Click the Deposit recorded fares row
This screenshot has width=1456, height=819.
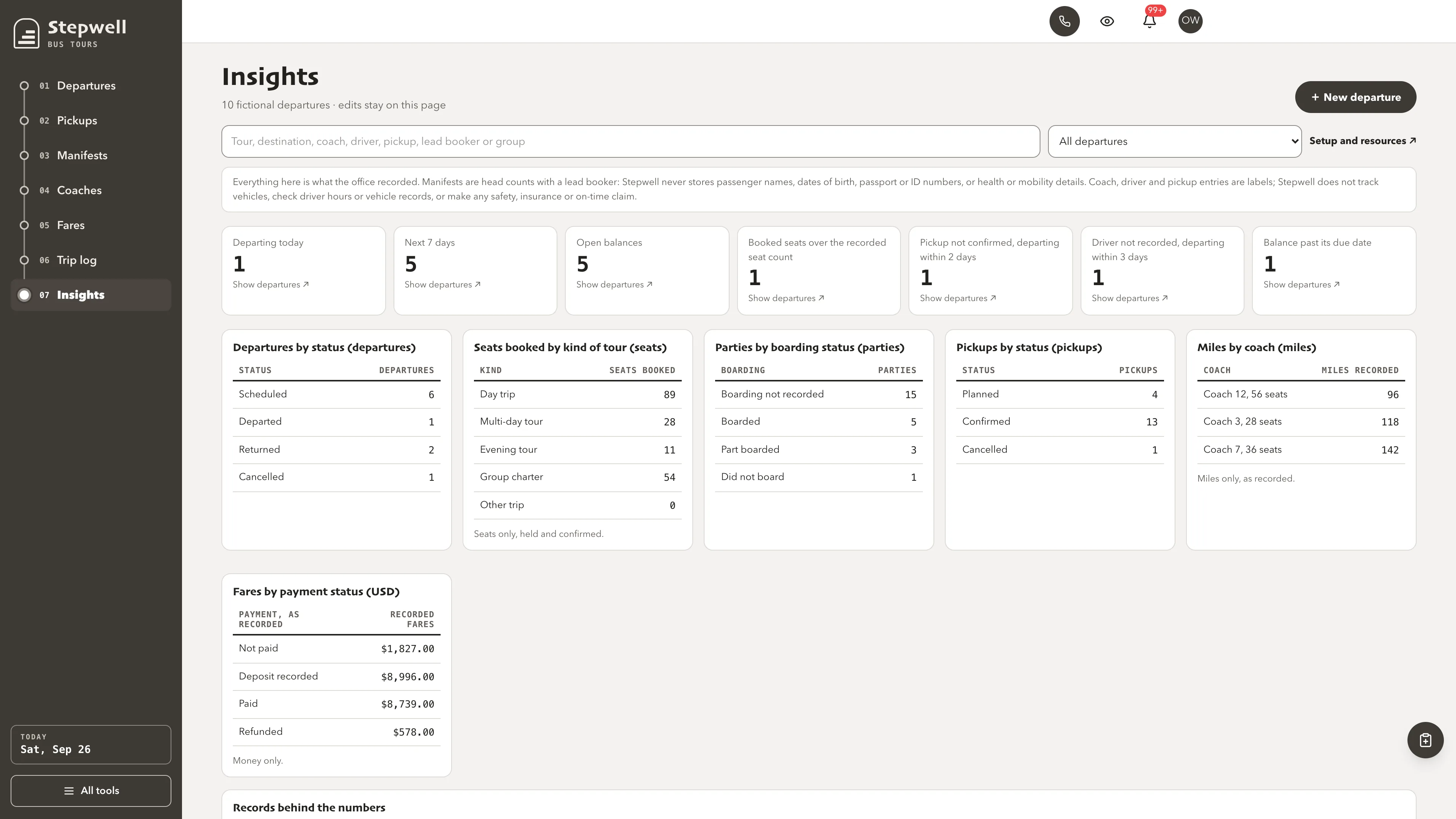pos(336,676)
